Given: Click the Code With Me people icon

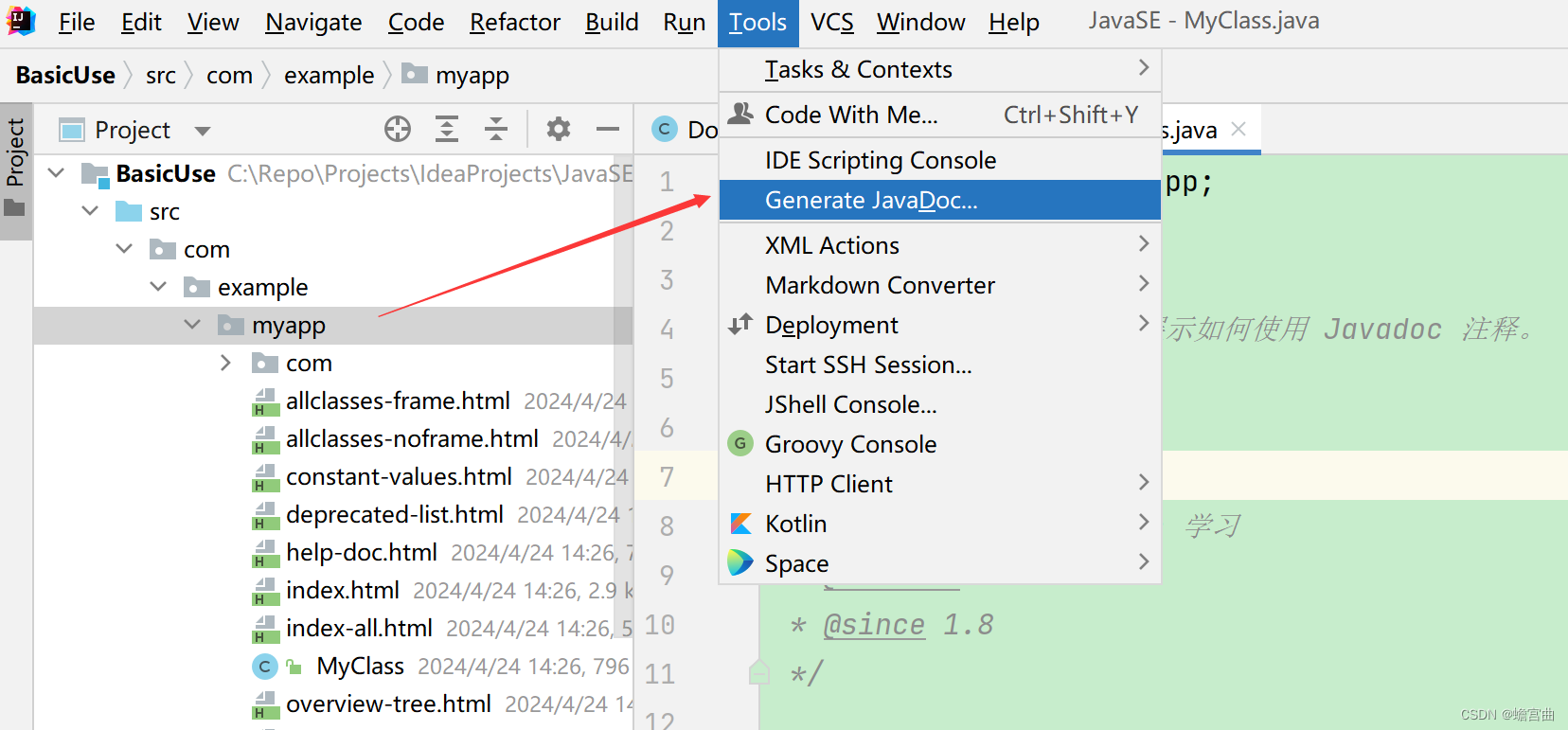Looking at the screenshot, I should [740, 115].
